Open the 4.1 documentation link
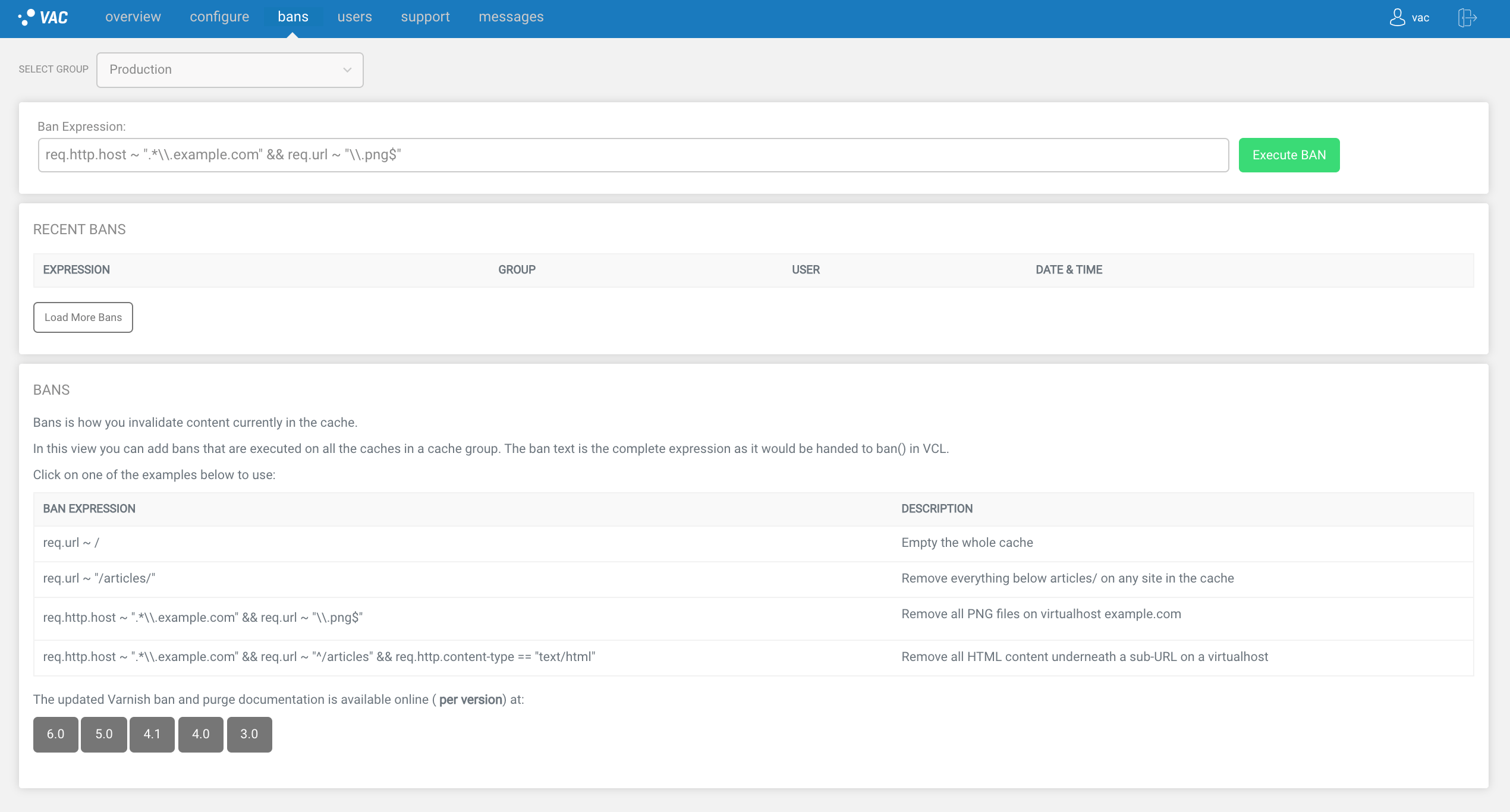Screen dimensions: 1510x812 [x=152, y=734]
